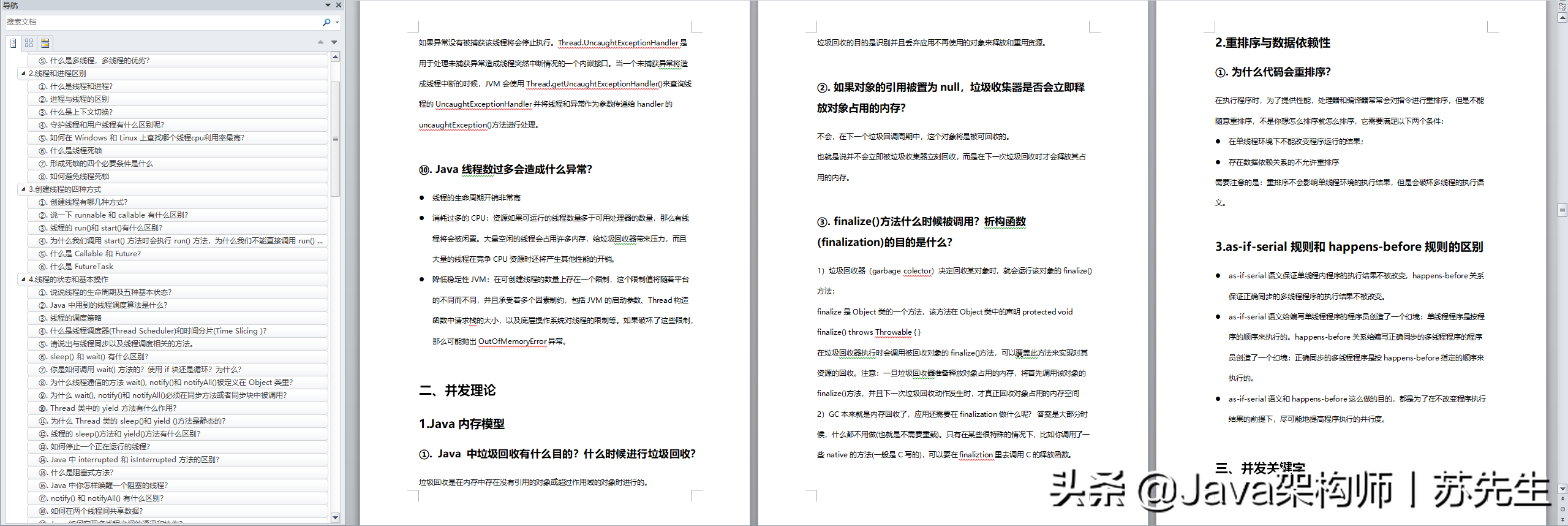Switch to browse pages thumbnail tab
The image size is (1568, 526).
click(x=29, y=43)
